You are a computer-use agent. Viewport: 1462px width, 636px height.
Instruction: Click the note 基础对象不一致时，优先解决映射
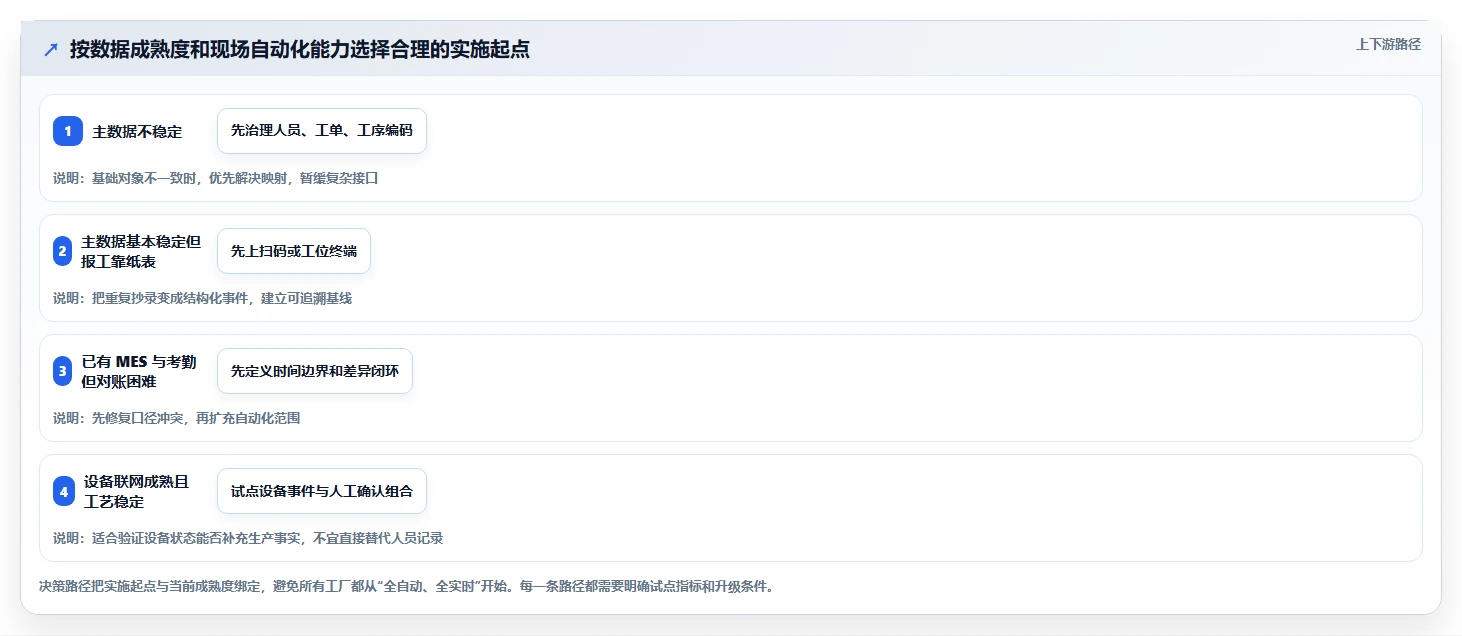click(x=191, y=178)
